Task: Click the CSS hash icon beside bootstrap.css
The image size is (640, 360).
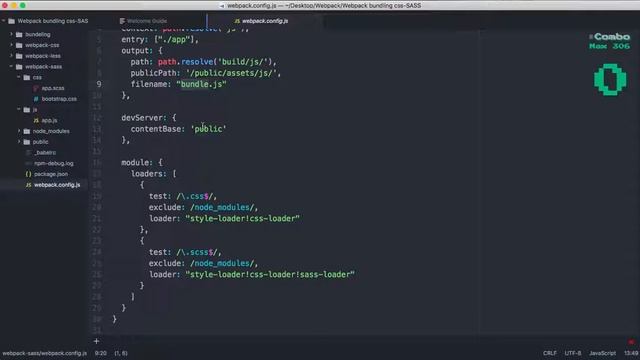Action: point(36,99)
